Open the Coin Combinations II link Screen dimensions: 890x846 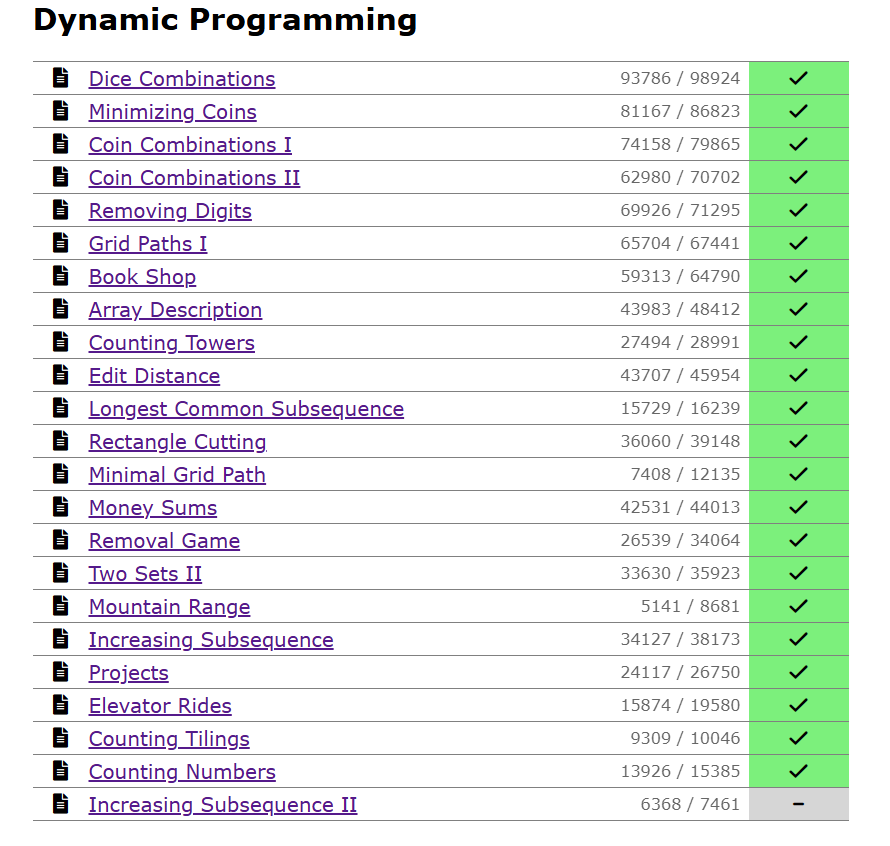194,178
